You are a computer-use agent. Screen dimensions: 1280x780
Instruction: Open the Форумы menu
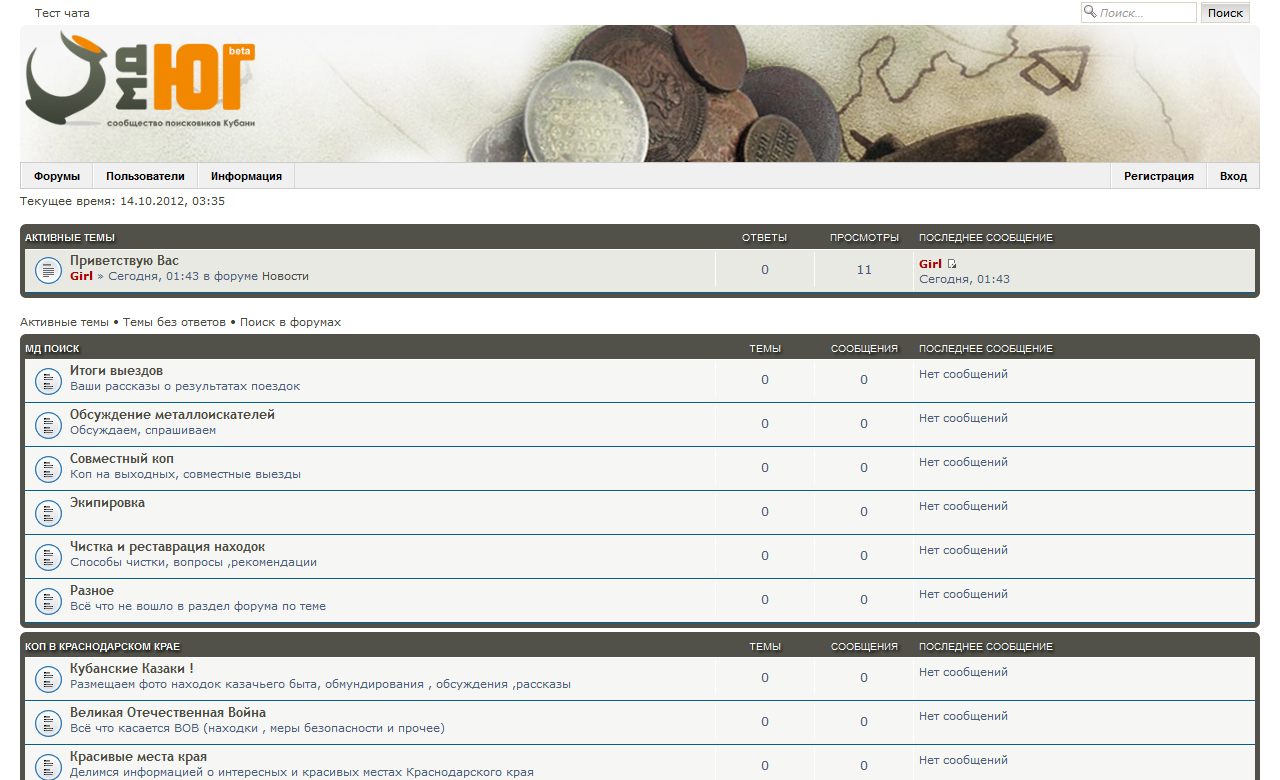pos(56,176)
